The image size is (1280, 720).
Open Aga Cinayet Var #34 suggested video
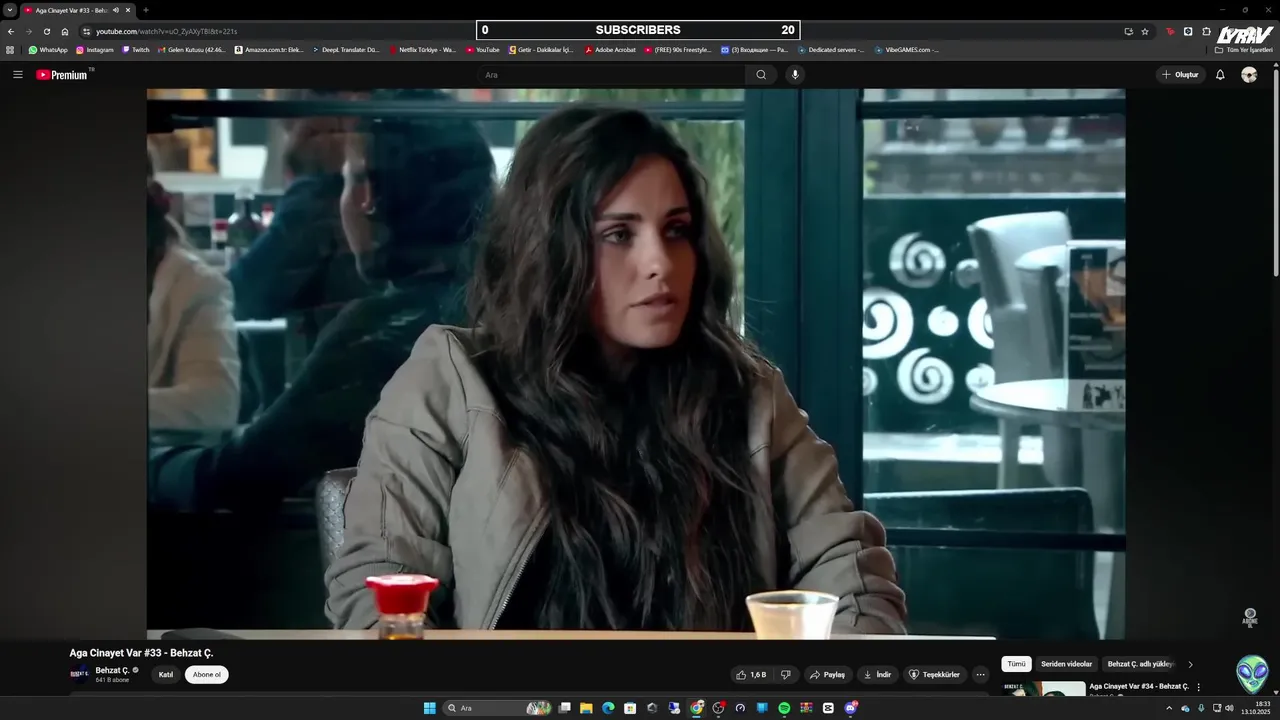click(x=1139, y=686)
